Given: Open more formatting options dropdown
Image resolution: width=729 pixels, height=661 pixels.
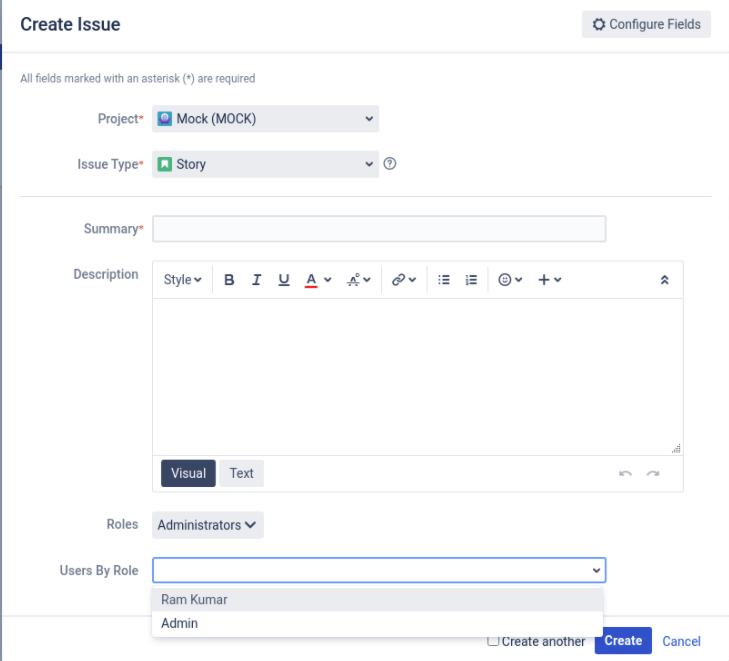Looking at the screenshot, I should (x=358, y=280).
